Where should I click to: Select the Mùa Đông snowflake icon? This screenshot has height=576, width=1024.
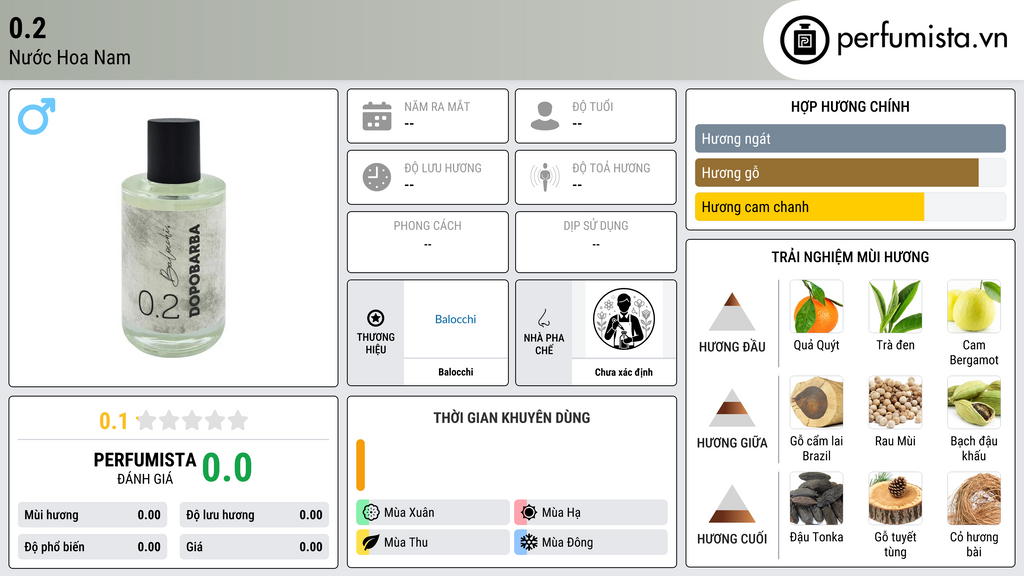click(x=528, y=542)
